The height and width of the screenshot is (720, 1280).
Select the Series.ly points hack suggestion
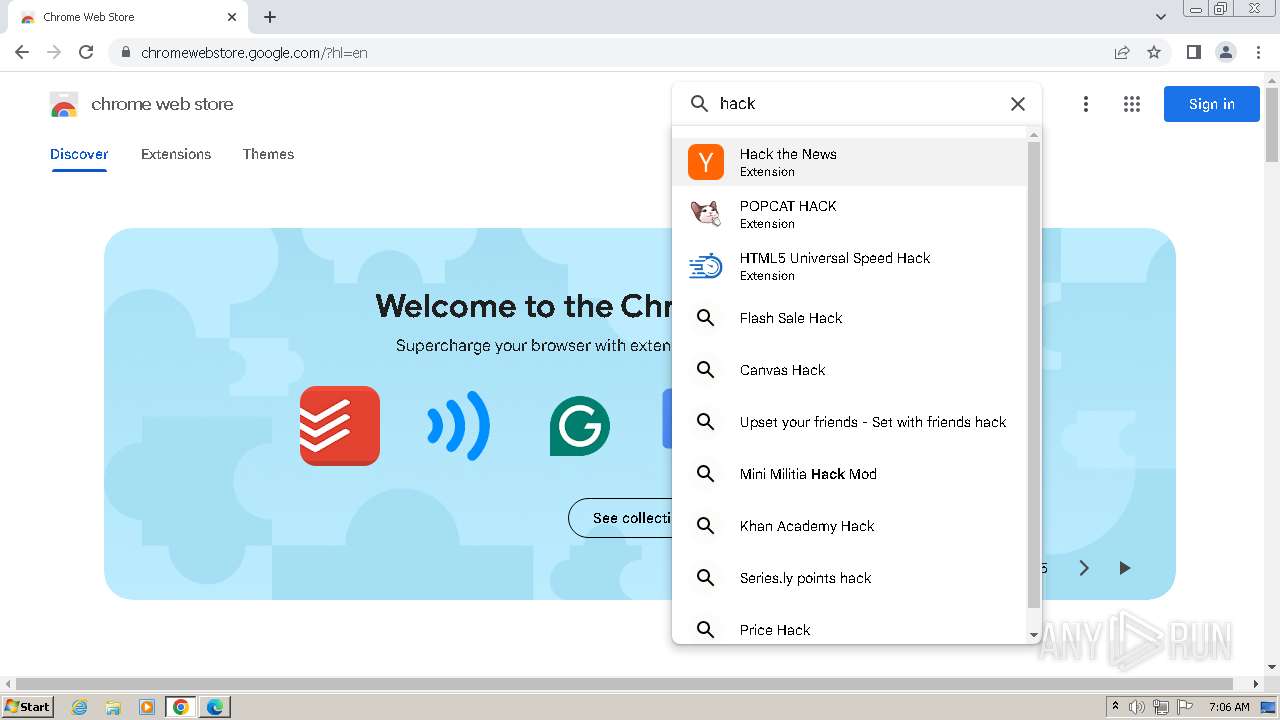coord(849,578)
